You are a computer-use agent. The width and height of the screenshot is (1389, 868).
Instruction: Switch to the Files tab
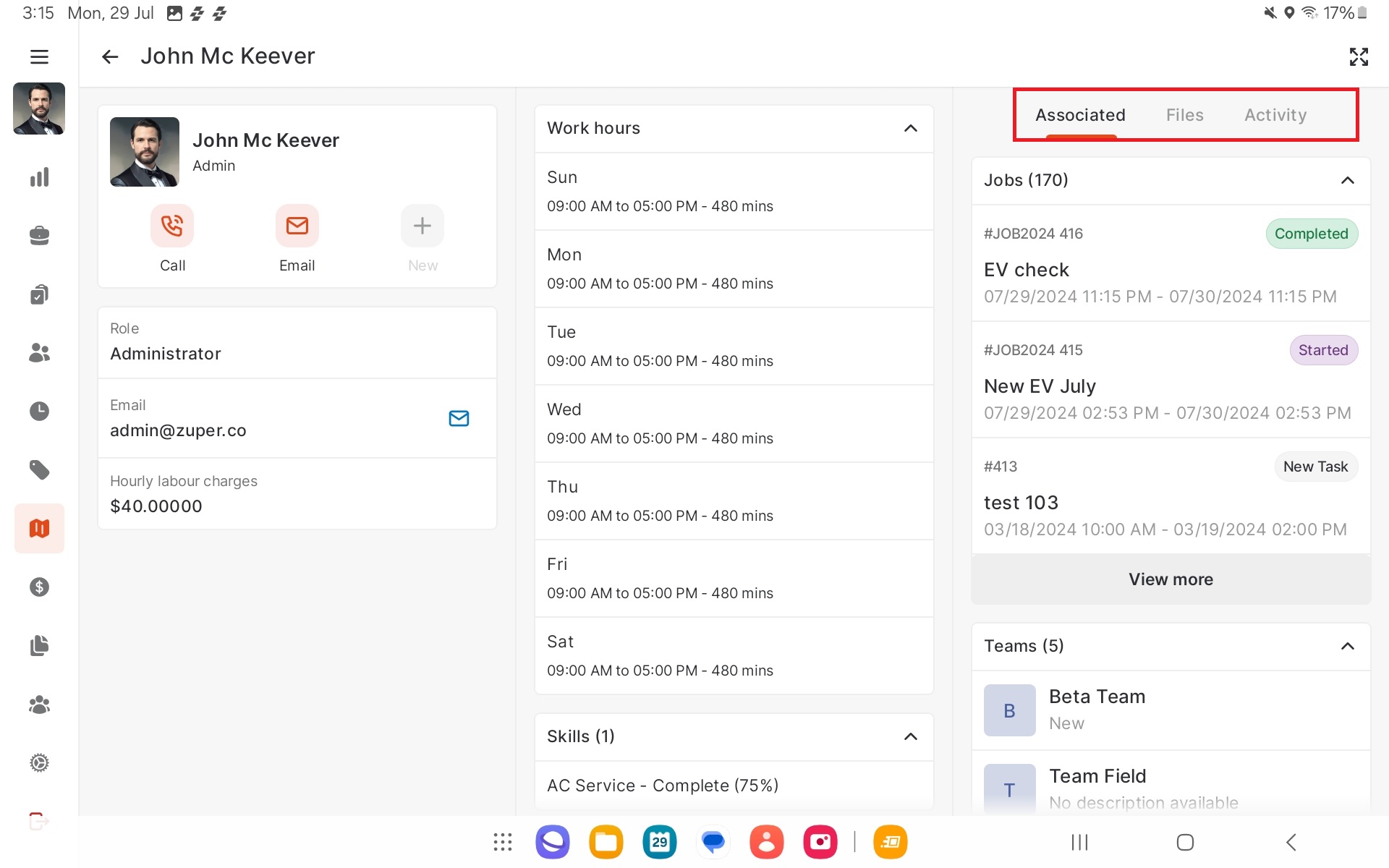1184,115
